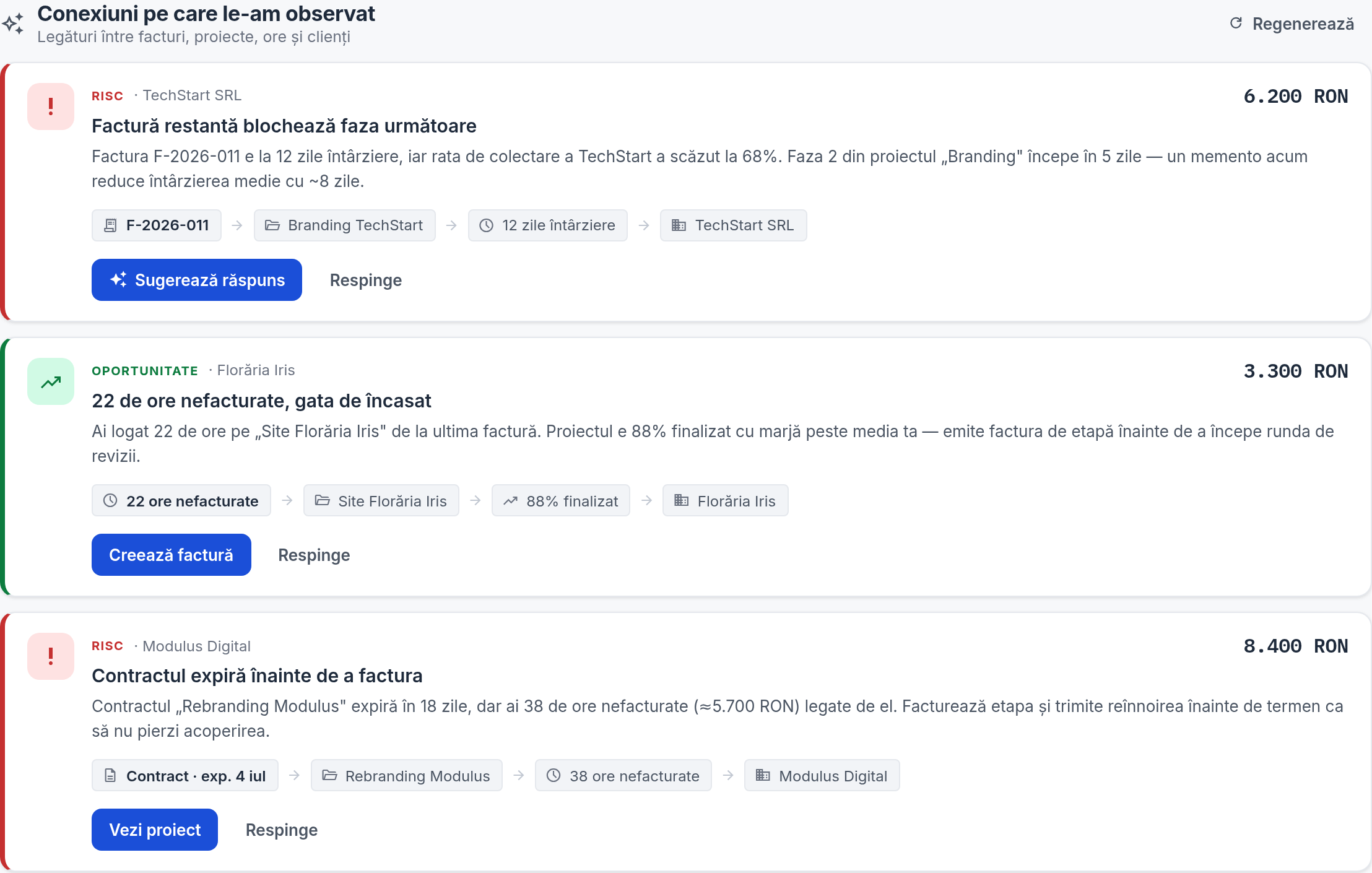
Task: Click Conexiuni pe care le-am observat heading
Action: [206, 14]
